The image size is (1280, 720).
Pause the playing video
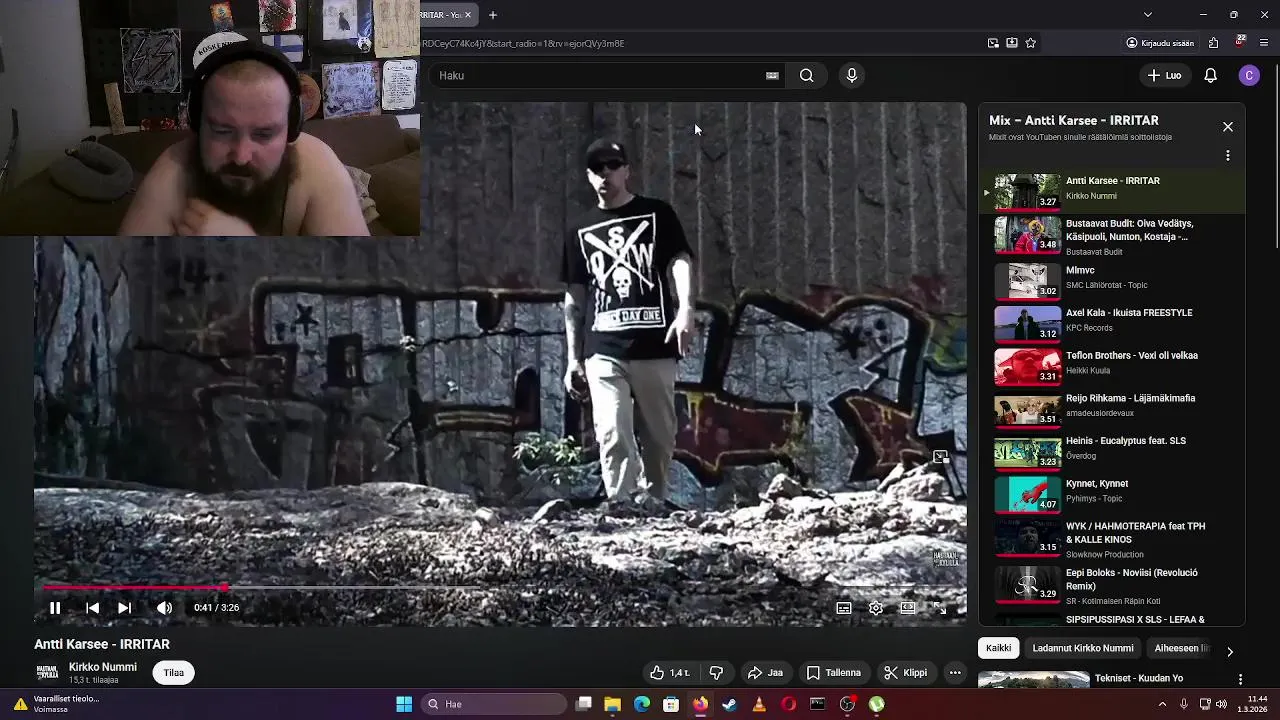tap(55, 608)
